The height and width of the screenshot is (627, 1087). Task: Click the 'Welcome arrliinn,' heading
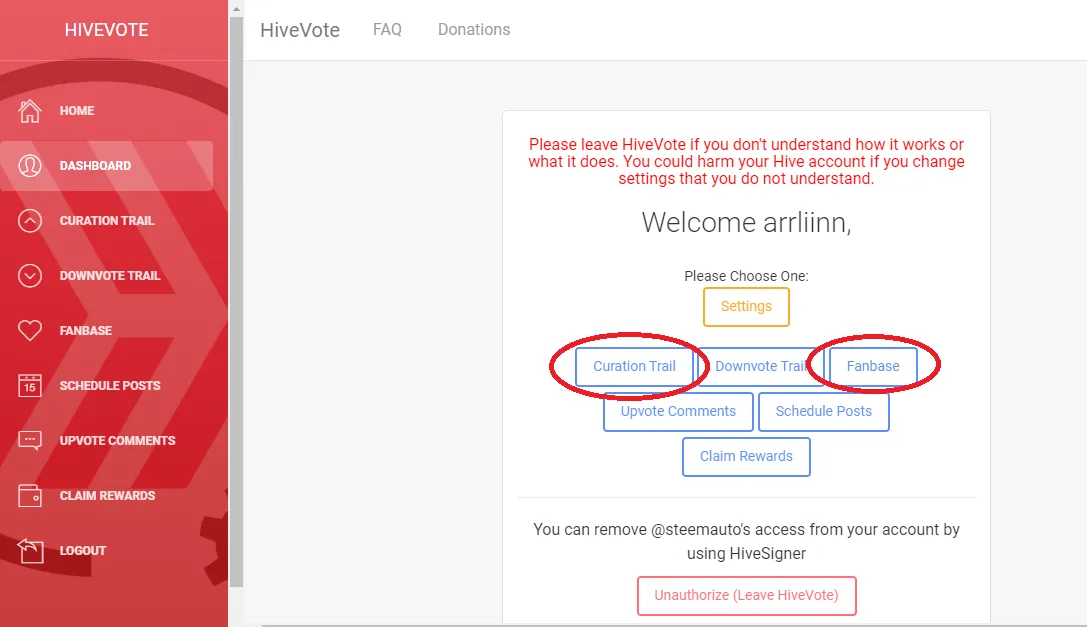tap(746, 223)
